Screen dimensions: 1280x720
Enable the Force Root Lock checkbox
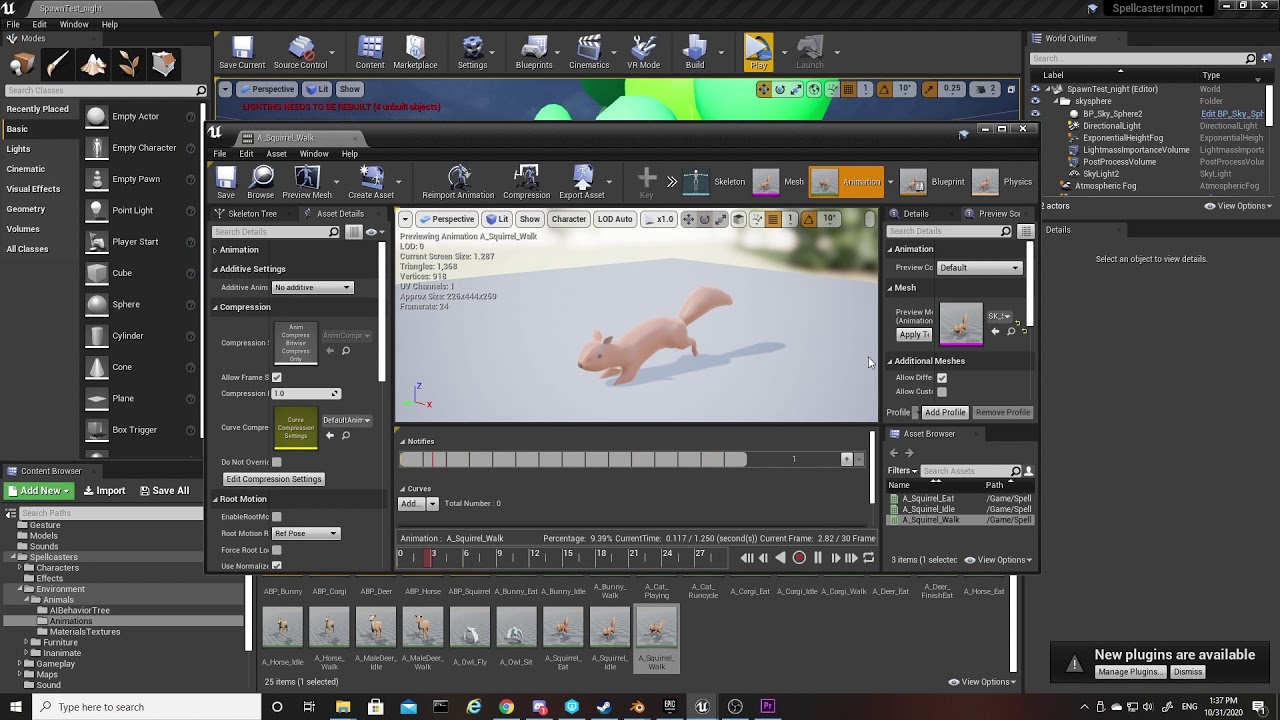(x=277, y=550)
